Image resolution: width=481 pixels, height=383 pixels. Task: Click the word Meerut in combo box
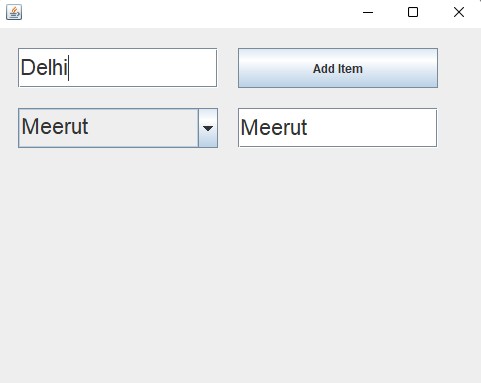click(55, 127)
